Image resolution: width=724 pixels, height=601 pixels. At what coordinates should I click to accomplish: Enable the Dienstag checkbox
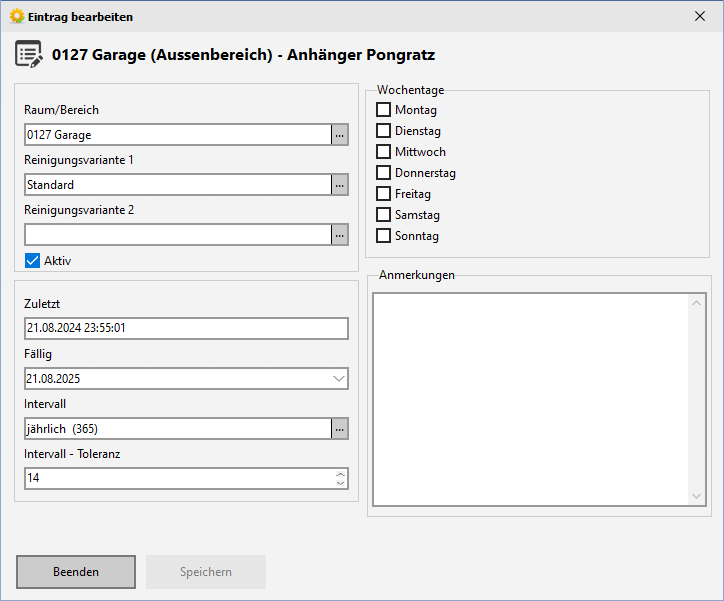(x=383, y=131)
